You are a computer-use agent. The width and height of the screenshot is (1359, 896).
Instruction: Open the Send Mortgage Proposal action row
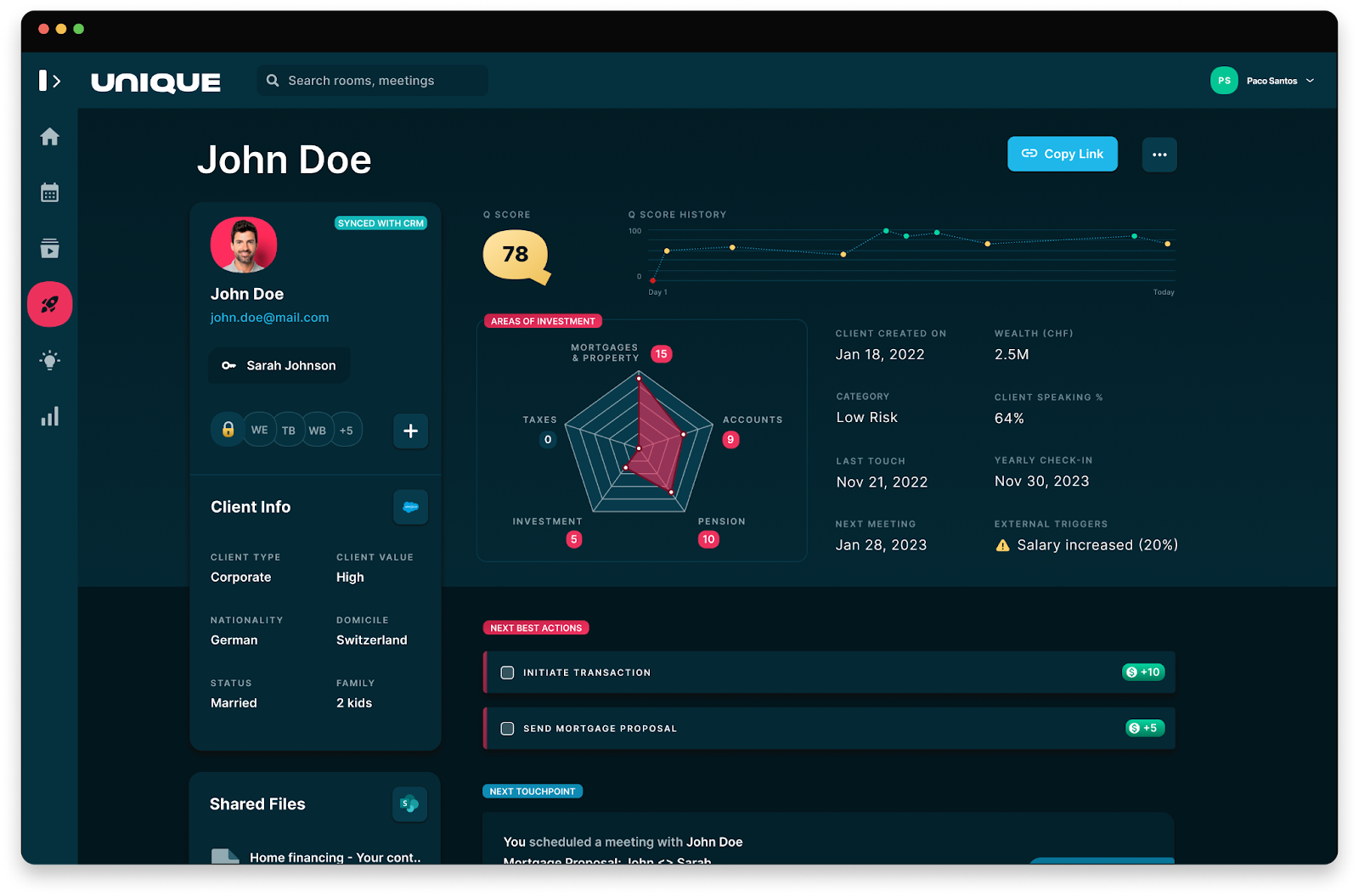(x=829, y=729)
